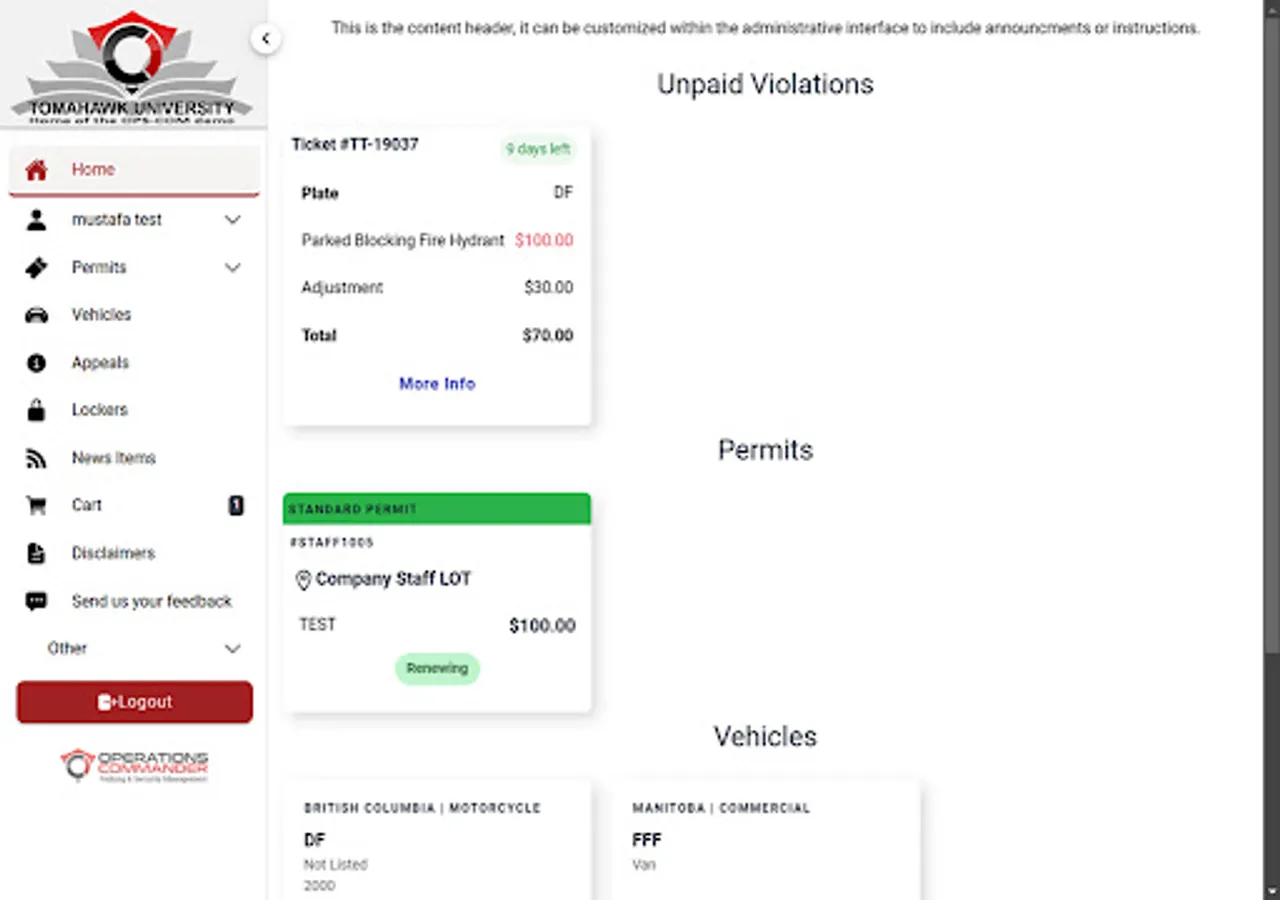Navigate to News Items
Image resolution: width=1280 pixels, height=900 pixels.
(114, 457)
